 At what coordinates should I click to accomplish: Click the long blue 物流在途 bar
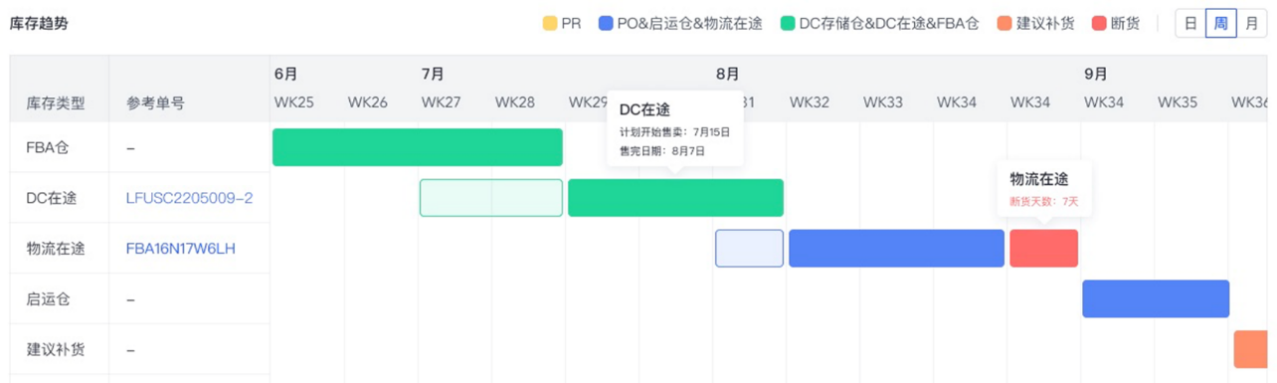[896, 248]
